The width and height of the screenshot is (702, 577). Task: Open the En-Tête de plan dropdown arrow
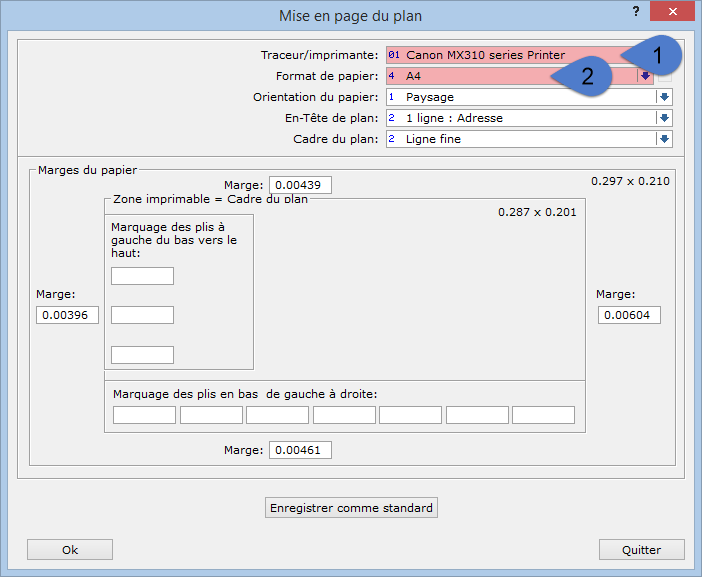(x=664, y=118)
